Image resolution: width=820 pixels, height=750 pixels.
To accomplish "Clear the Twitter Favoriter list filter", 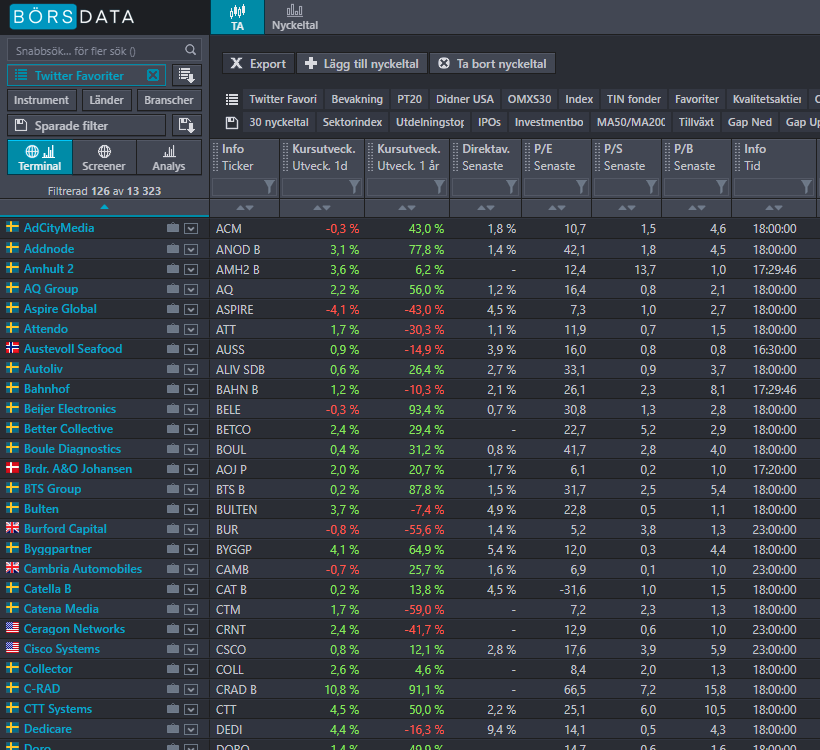I will tap(153, 75).
